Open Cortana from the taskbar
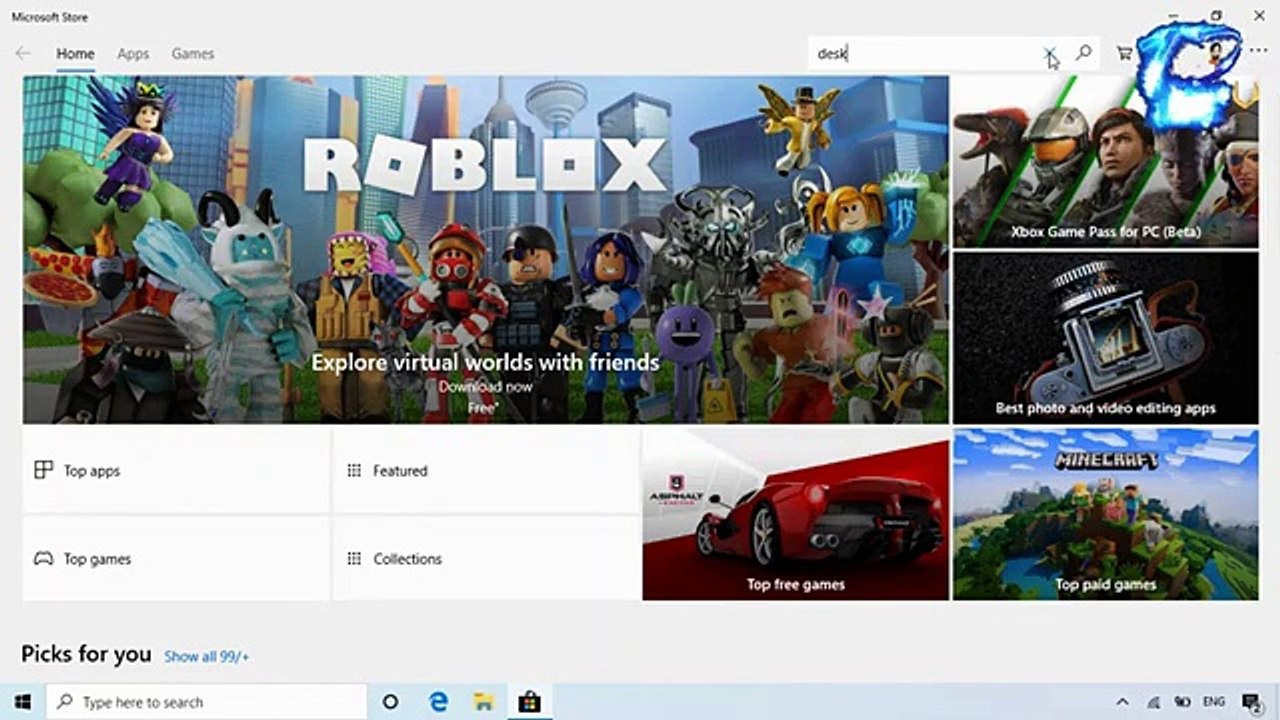The width and height of the screenshot is (1280, 720). pyautogui.click(x=390, y=702)
